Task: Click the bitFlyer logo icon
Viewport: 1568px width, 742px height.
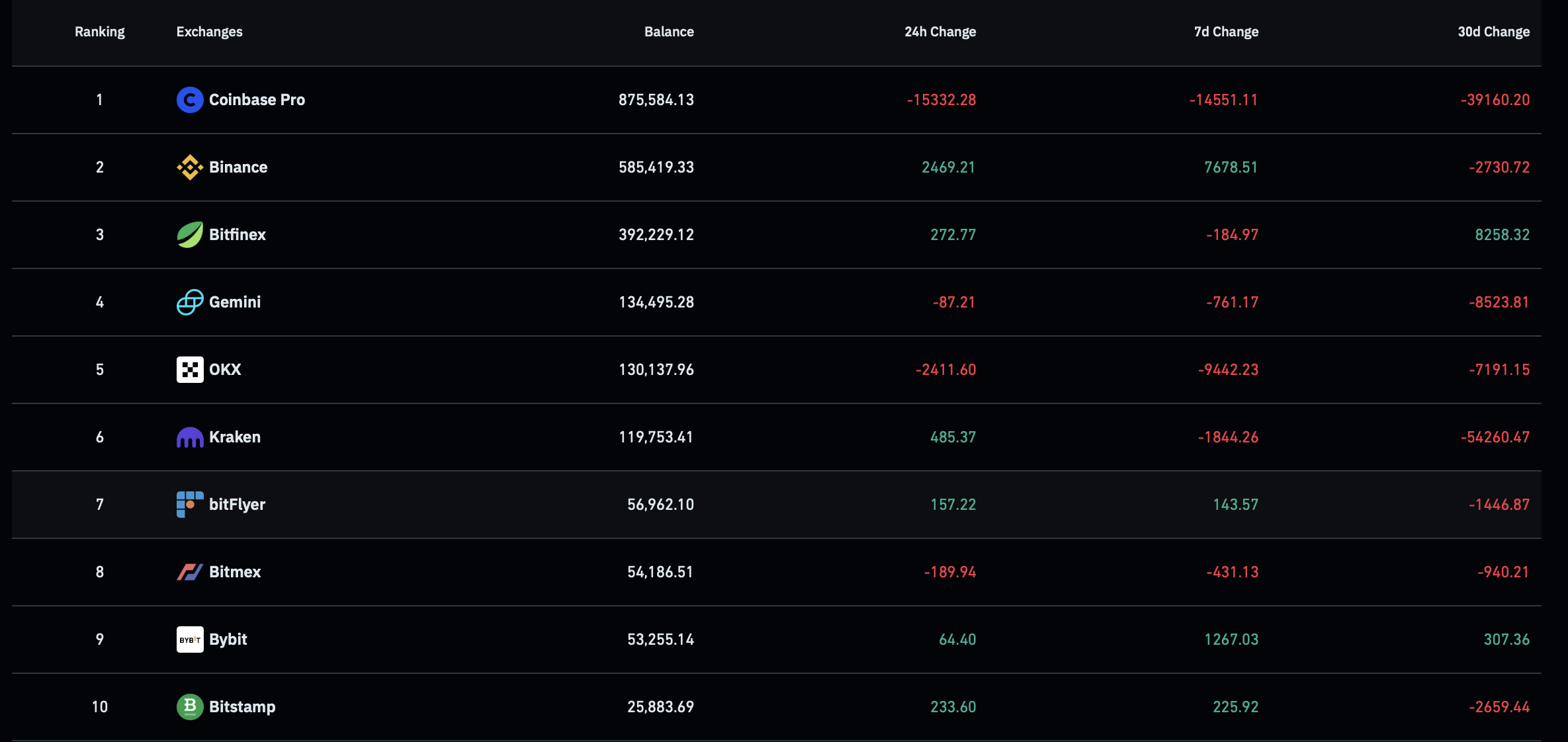Action: tap(190, 505)
